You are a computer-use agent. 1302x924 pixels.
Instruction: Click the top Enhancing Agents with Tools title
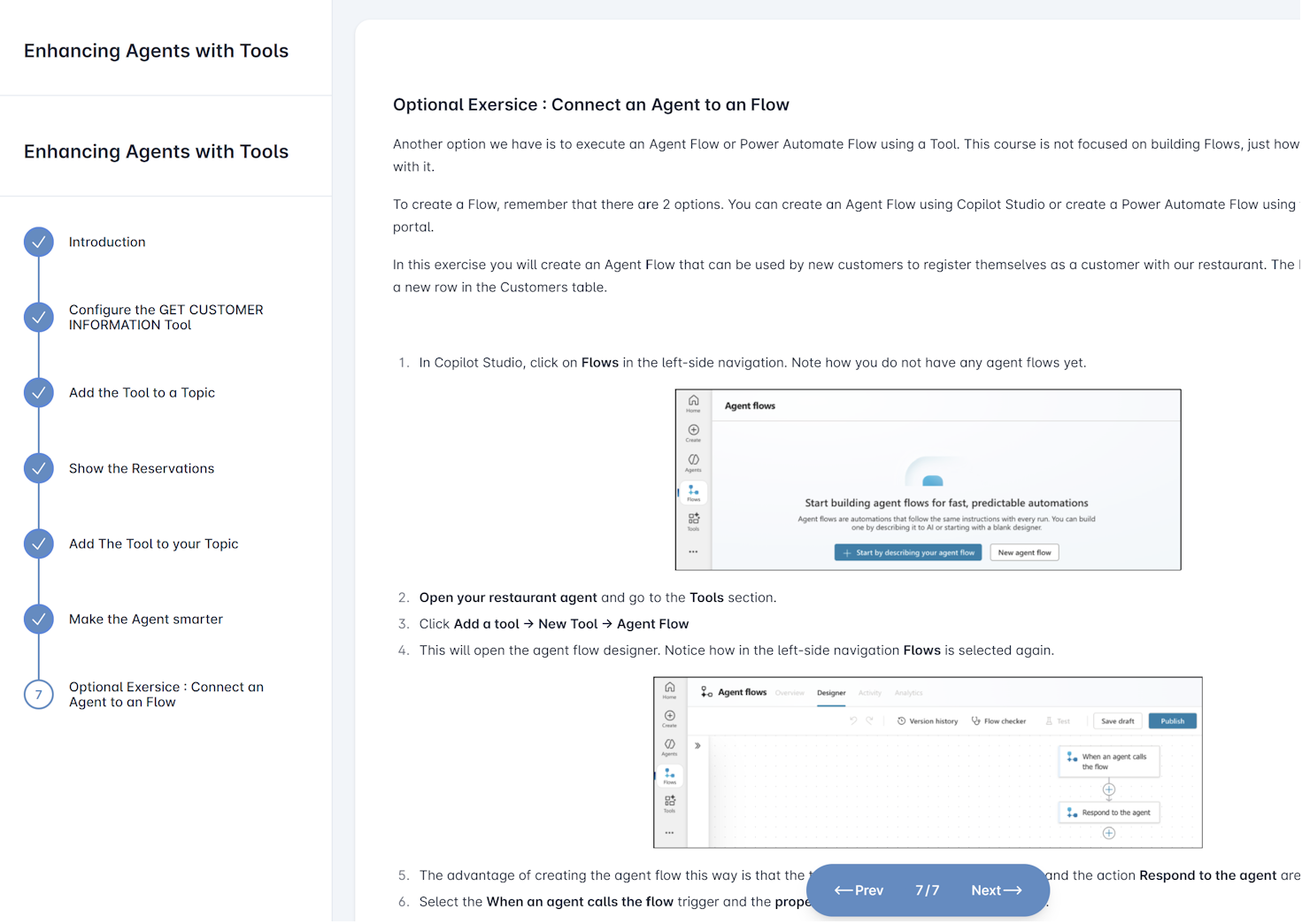(x=156, y=50)
